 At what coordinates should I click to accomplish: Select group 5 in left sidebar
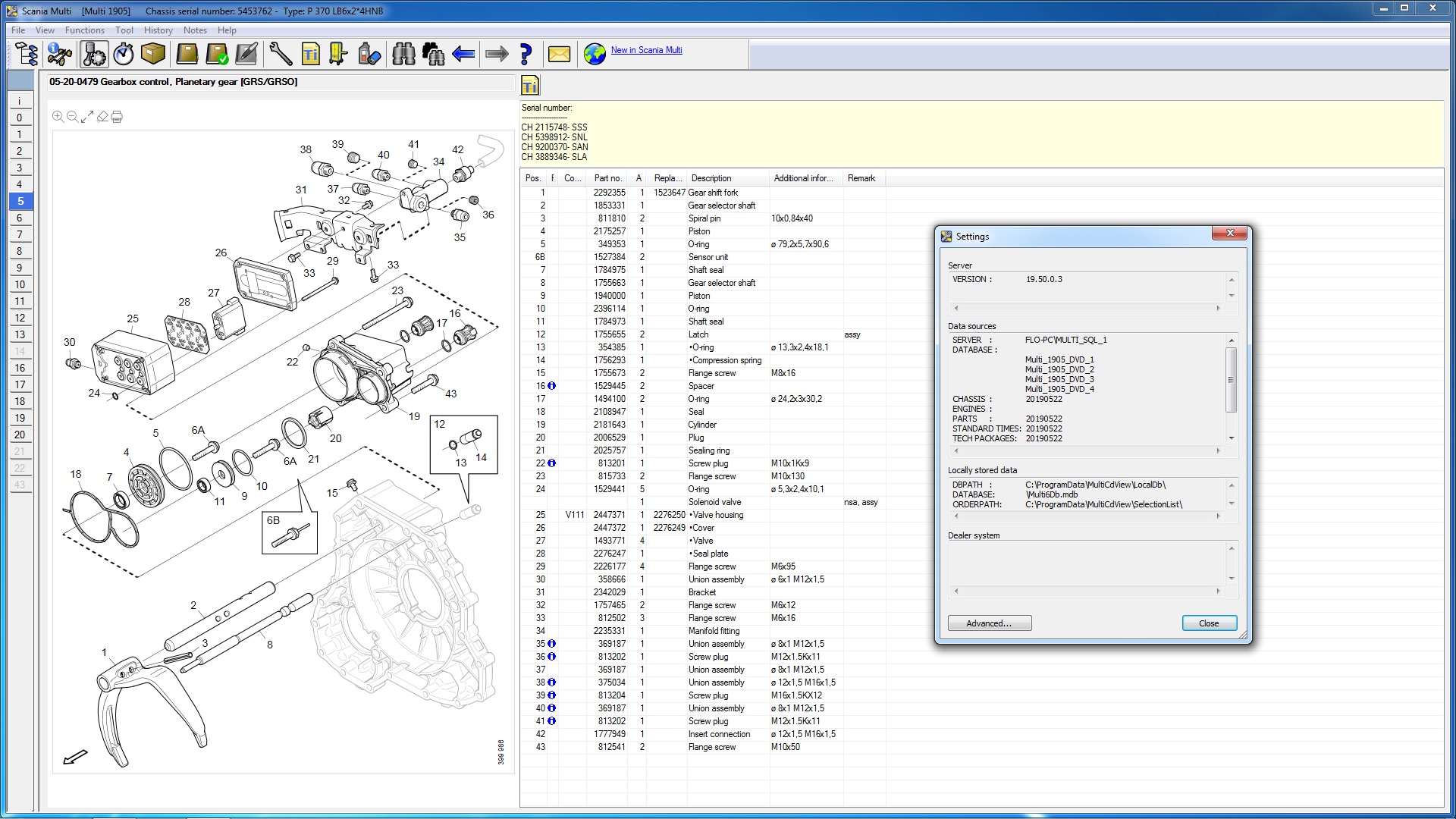tap(20, 201)
